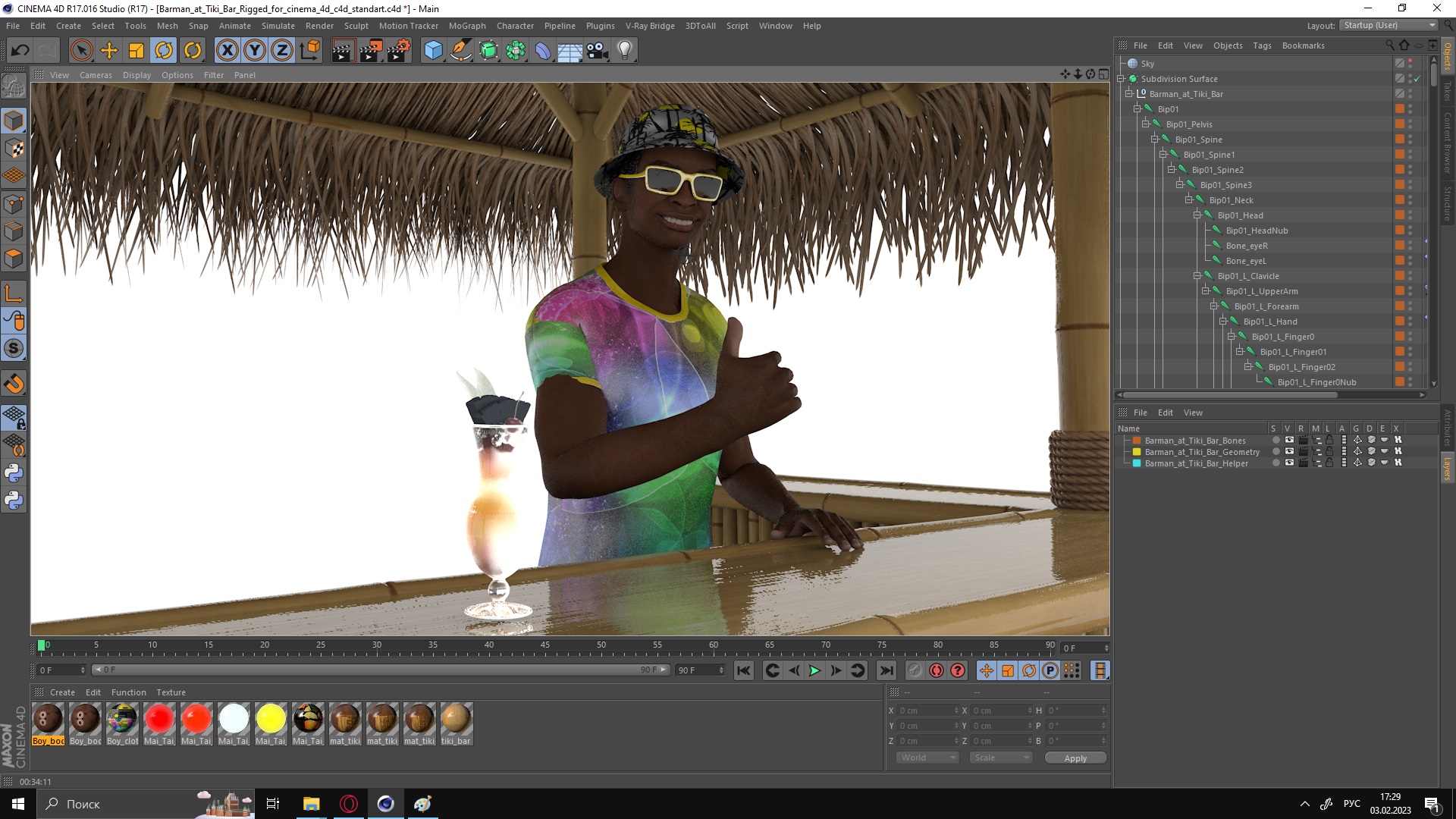
Task: Open the Bookmarks menu in Object Manager
Action: [x=1303, y=45]
